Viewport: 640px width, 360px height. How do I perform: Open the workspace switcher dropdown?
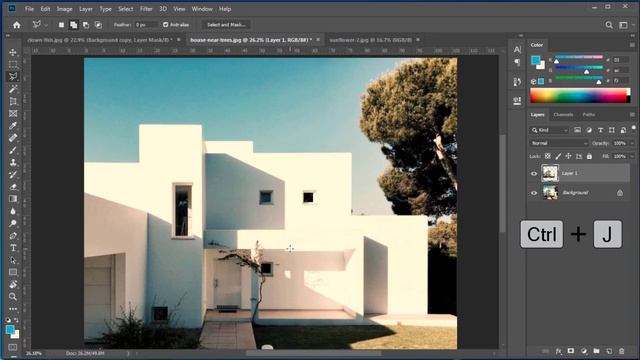point(624,25)
